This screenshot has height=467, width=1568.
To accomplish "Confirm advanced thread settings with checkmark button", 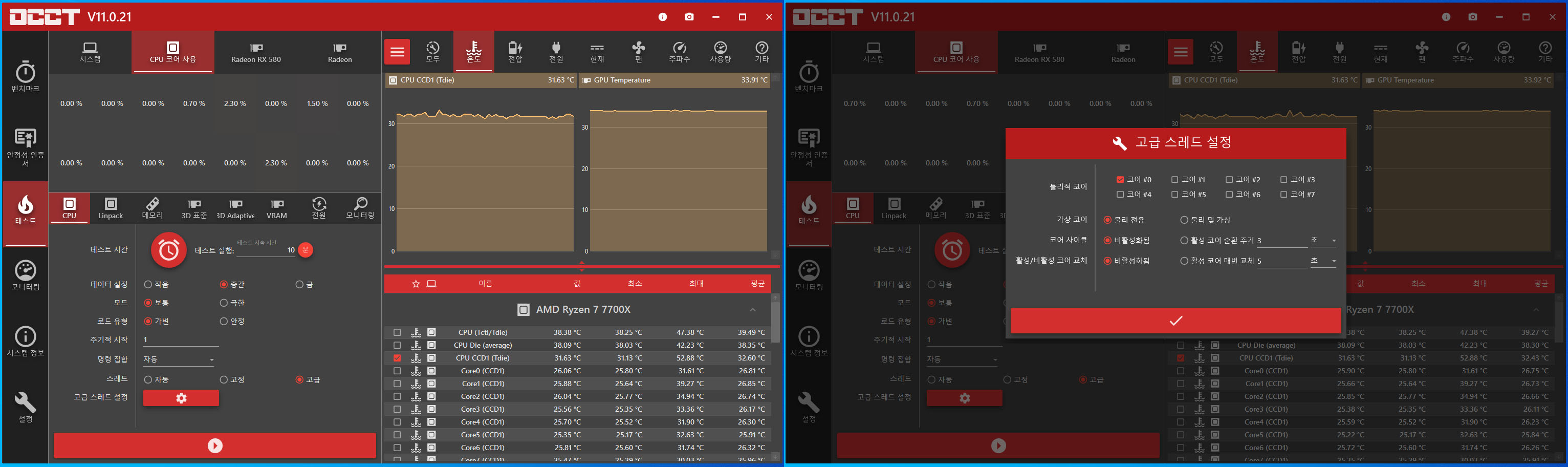I will point(1175,321).
